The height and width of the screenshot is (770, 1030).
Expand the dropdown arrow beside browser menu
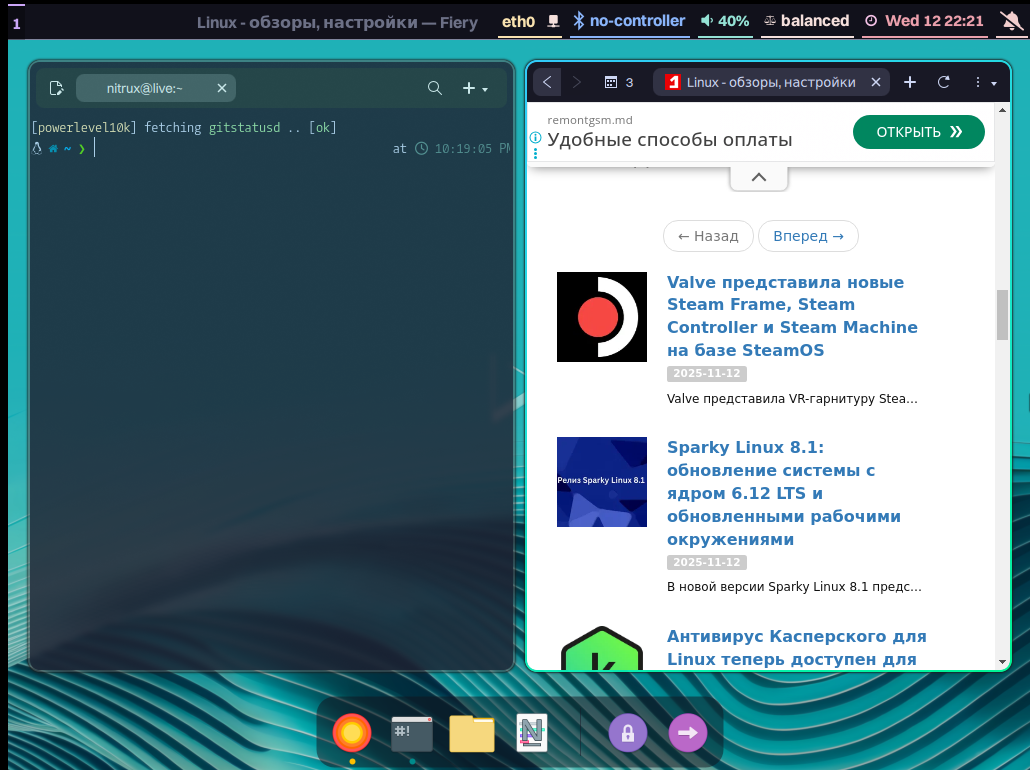pyautogui.click(x=995, y=84)
